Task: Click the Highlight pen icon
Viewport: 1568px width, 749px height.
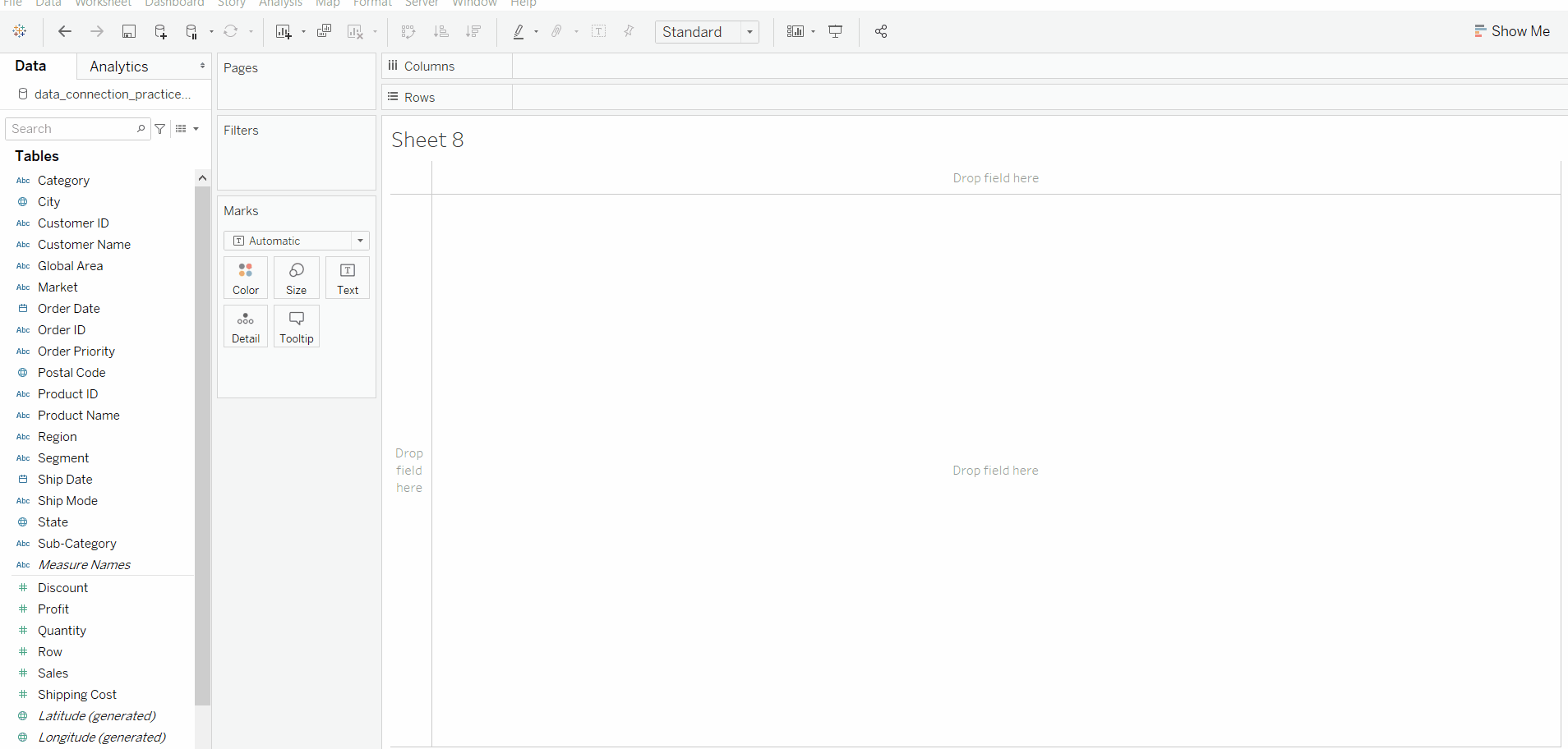Action: (519, 31)
